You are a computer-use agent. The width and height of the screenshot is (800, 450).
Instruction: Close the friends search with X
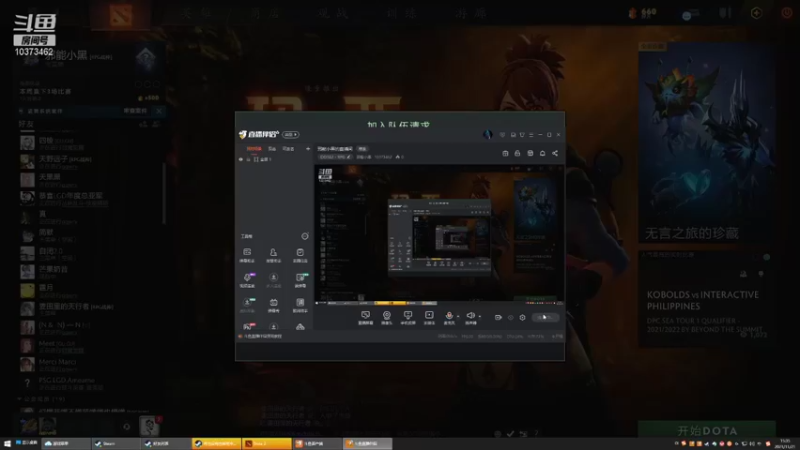pyautogui.click(x=159, y=111)
